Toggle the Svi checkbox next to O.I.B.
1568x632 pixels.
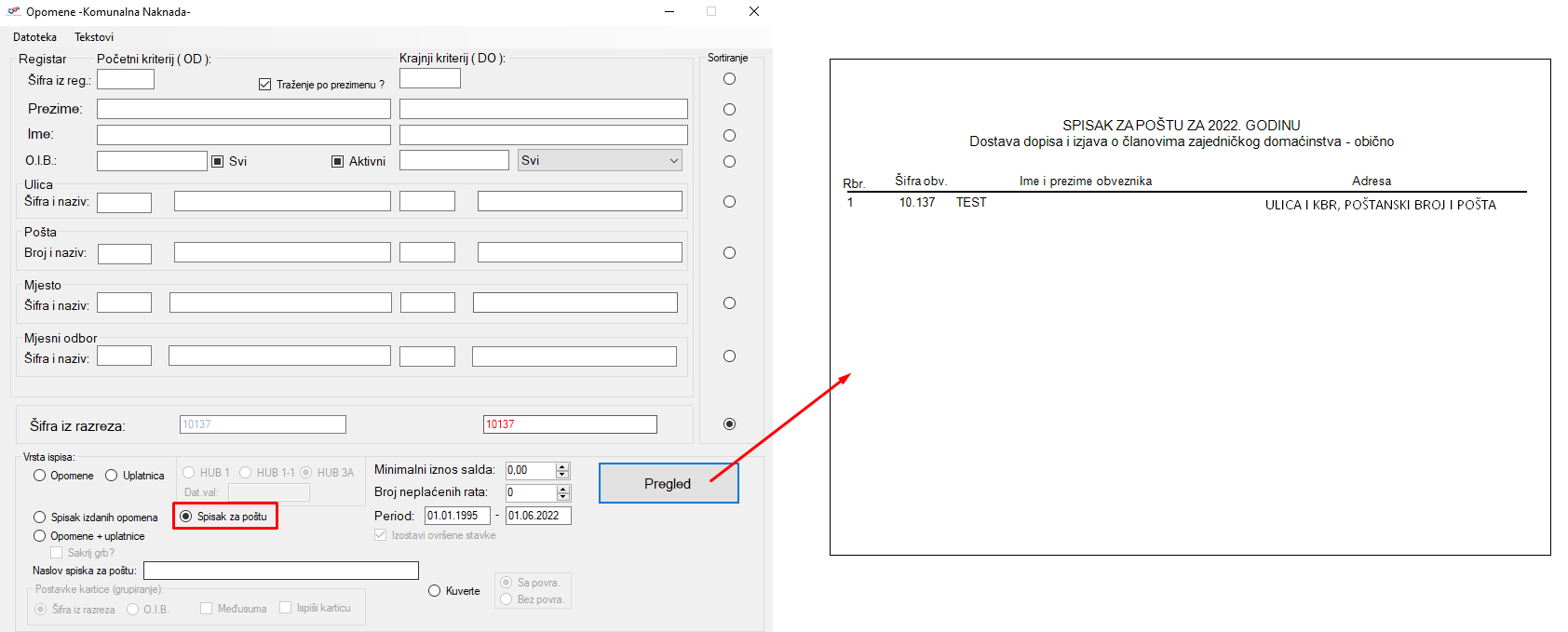coord(218,161)
